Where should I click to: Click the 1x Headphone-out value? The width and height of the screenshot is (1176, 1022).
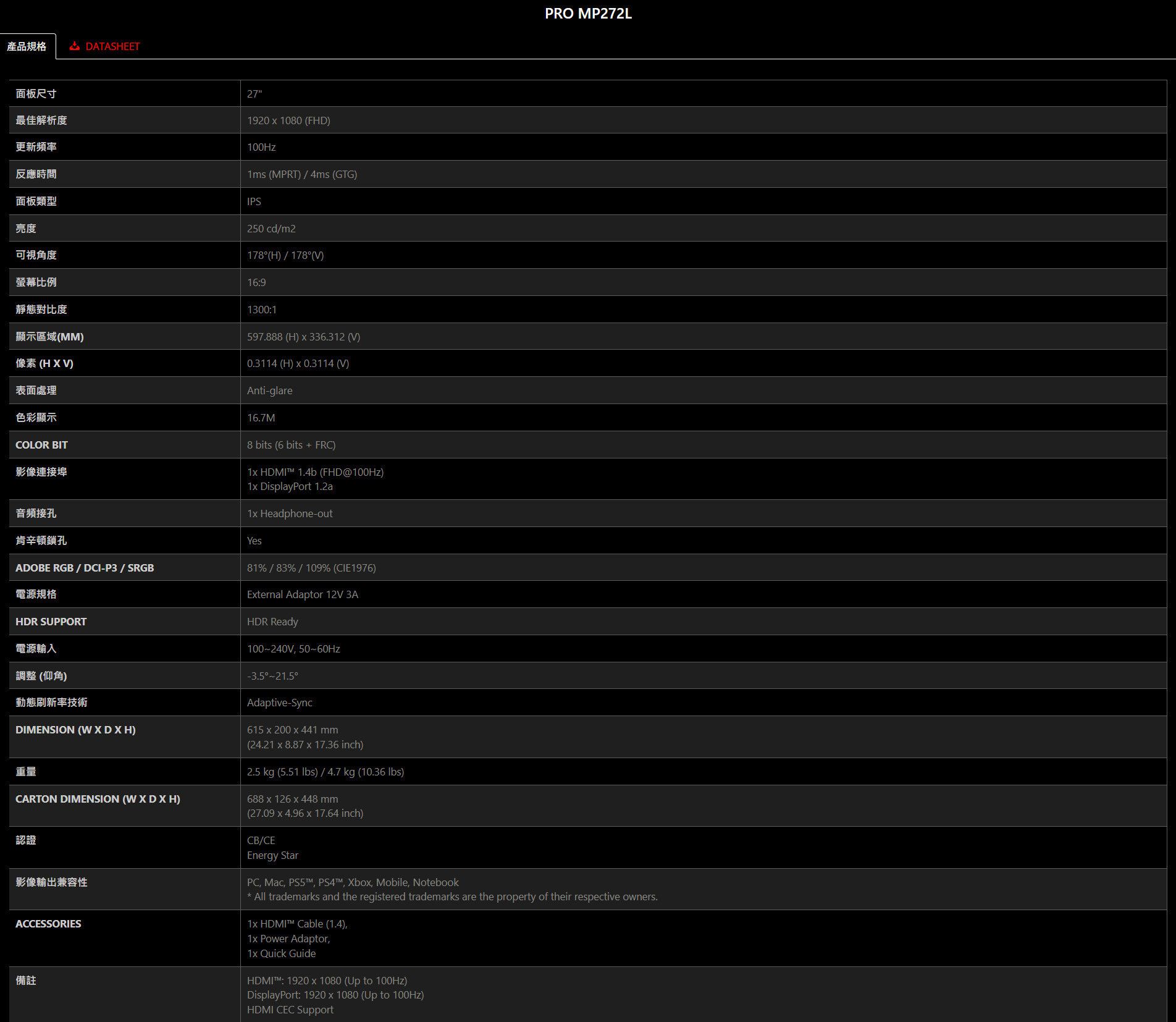point(290,513)
